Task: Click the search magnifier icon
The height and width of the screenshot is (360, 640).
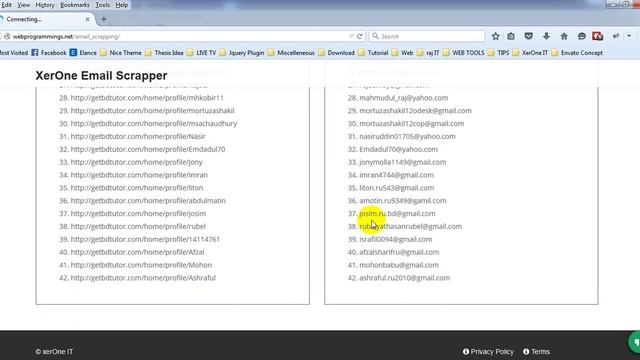Action: pos(375,36)
